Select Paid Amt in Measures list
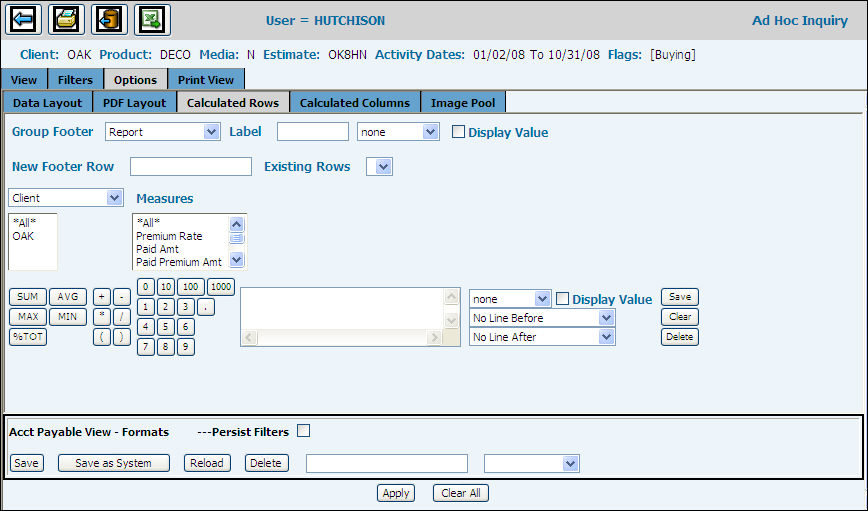The height and width of the screenshot is (511, 868). point(157,249)
